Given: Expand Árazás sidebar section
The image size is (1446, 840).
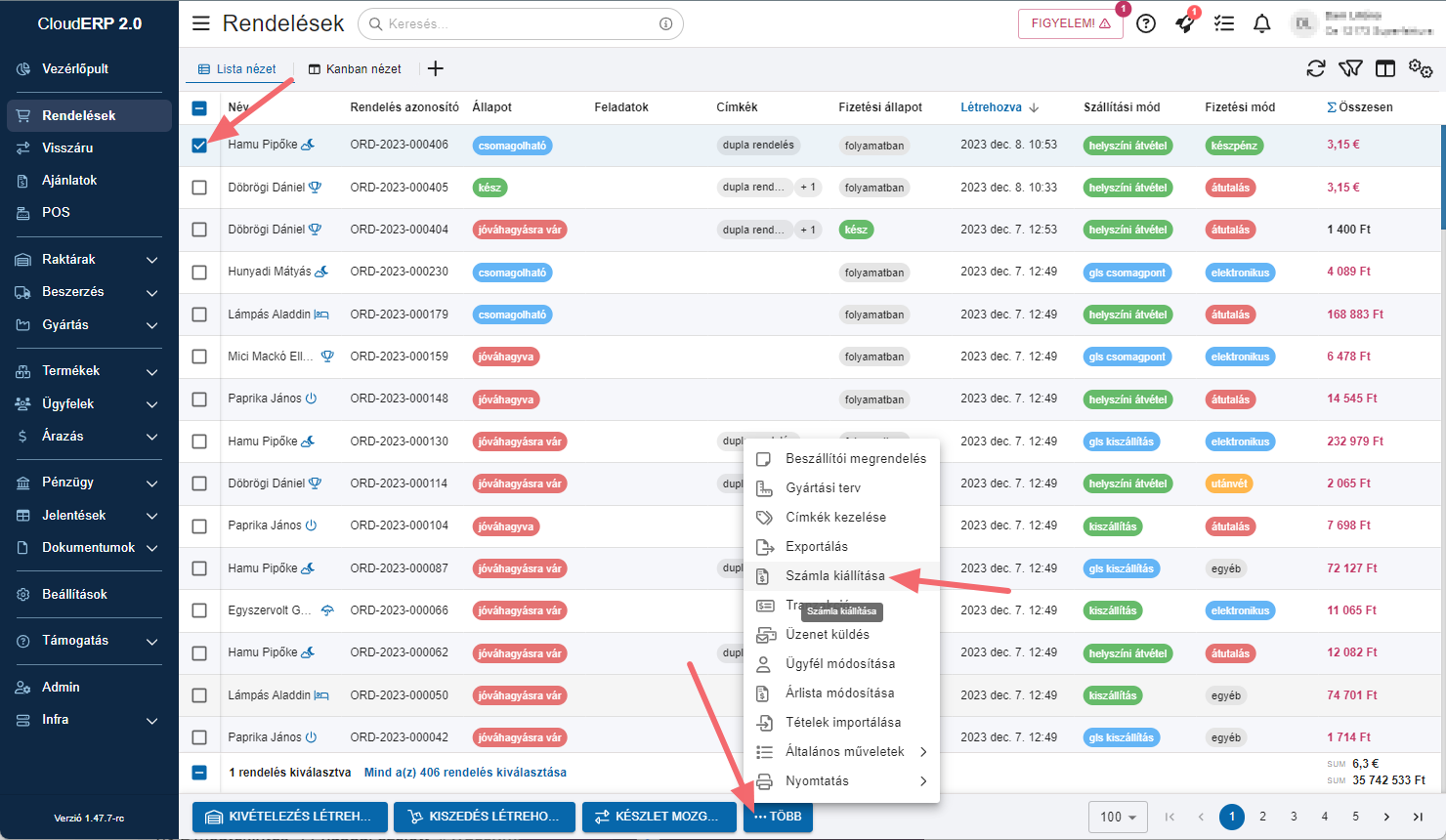Looking at the screenshot, I should 89,436.
